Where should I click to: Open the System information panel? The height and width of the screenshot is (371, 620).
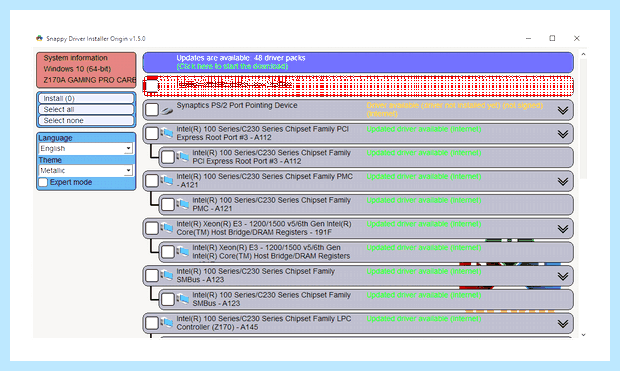click(x=86, y=70)
